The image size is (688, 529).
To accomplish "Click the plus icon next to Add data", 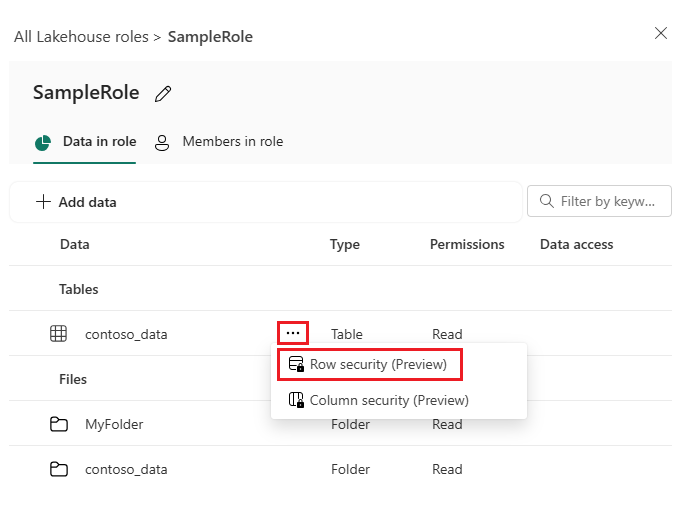I will click(x=43, y=202).
